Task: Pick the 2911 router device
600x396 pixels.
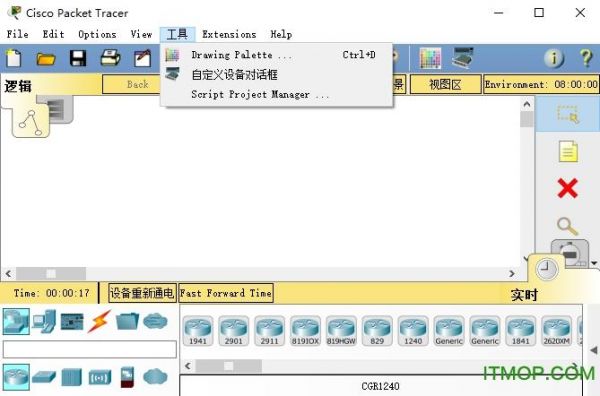Action: pos(269,331)
